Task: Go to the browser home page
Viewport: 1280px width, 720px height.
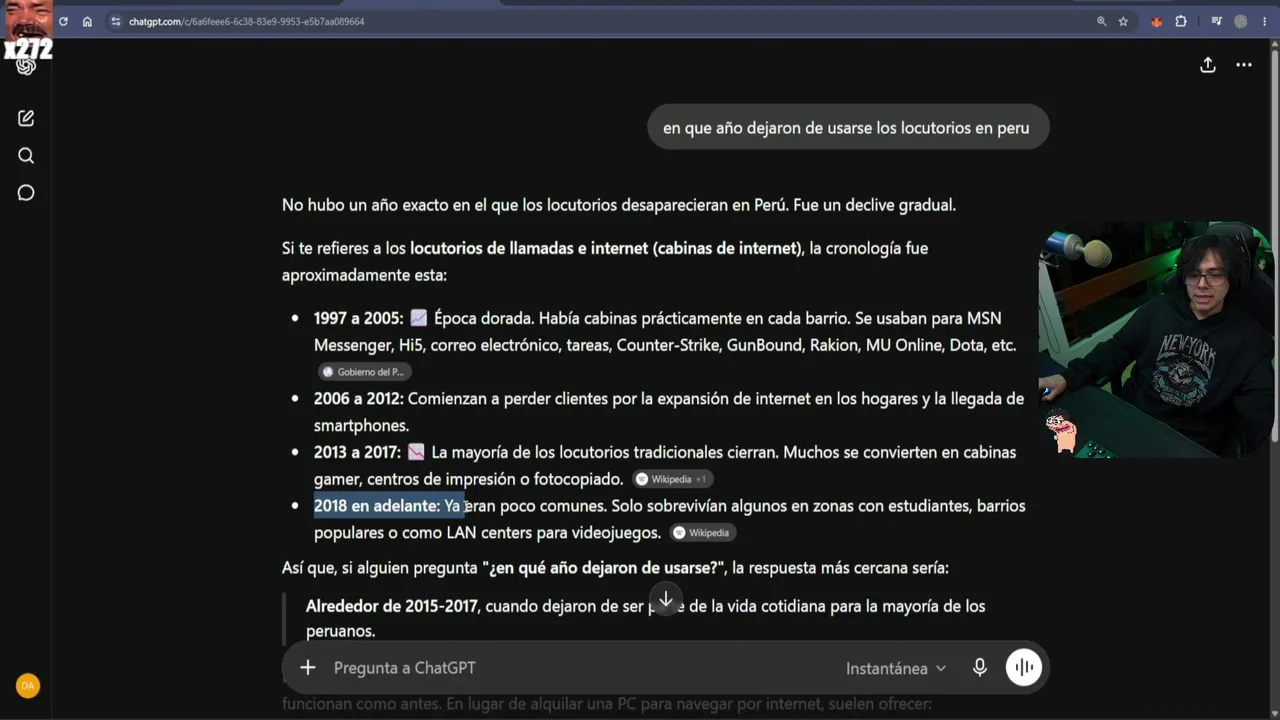Action: 87,21
